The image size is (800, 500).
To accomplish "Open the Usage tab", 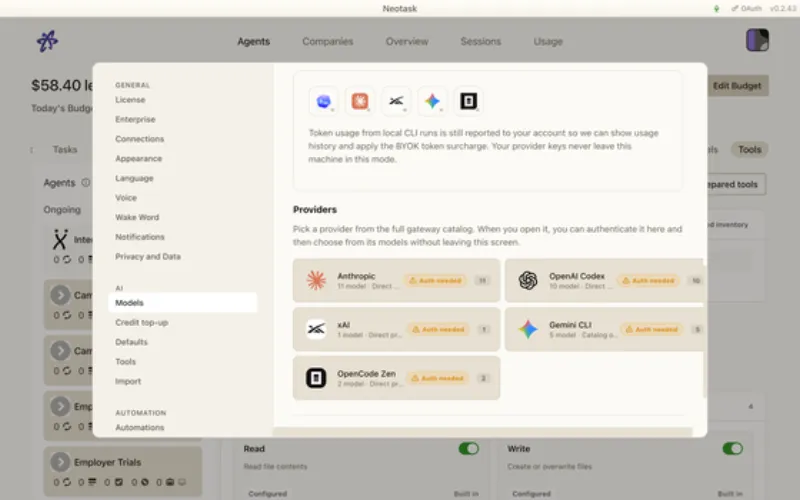I will pos(548,41).
